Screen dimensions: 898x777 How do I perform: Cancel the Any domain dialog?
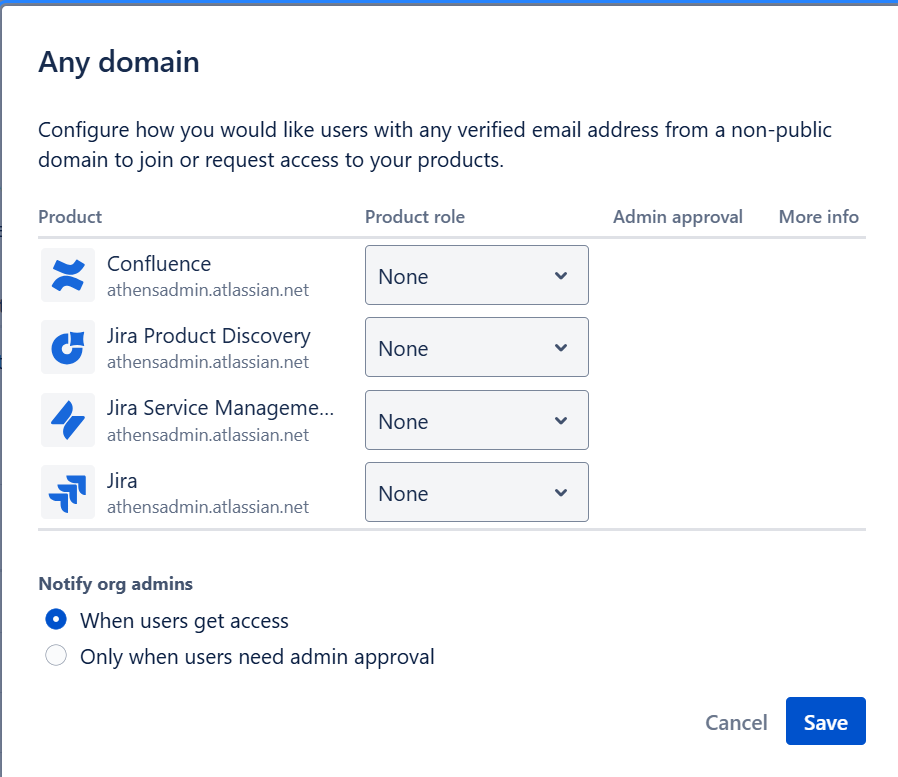point(736,723)
